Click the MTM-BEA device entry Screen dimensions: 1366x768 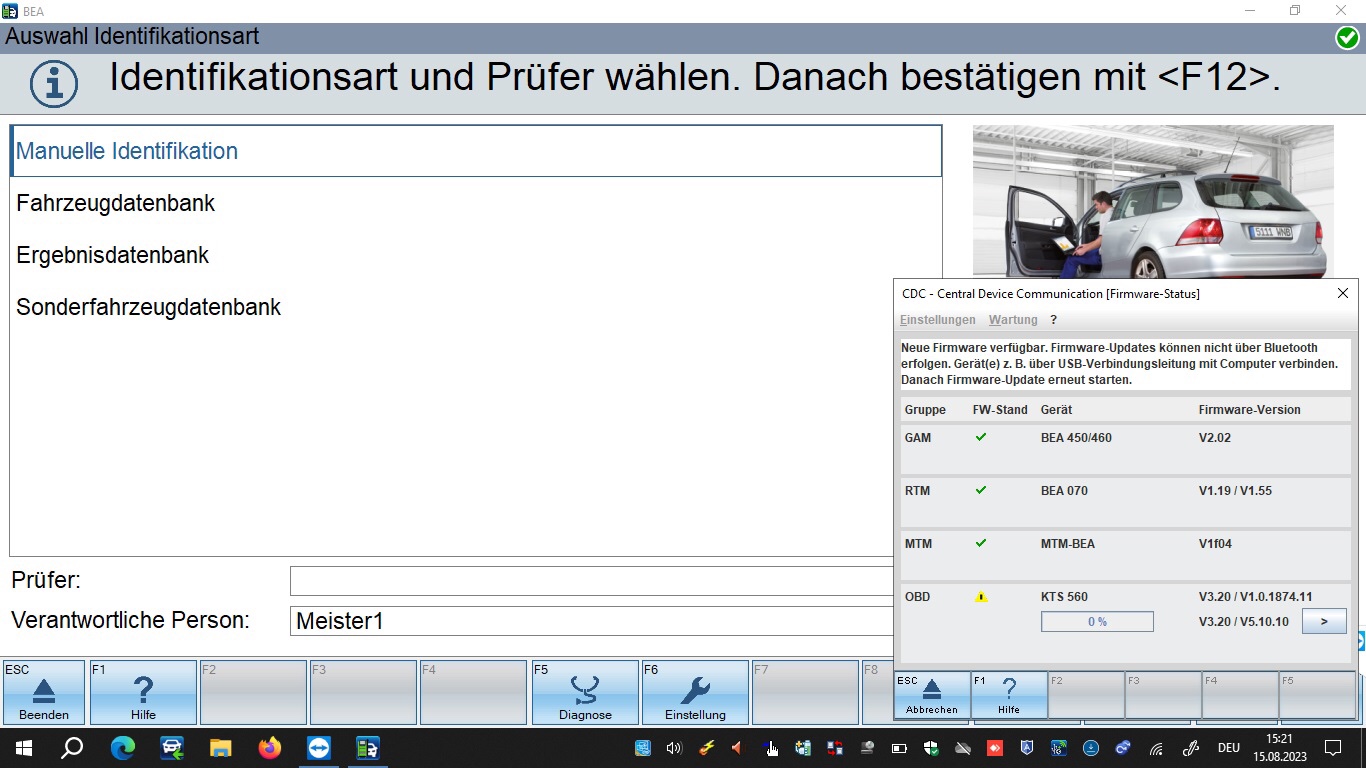pyautogui.click(x=1067, y=544)
